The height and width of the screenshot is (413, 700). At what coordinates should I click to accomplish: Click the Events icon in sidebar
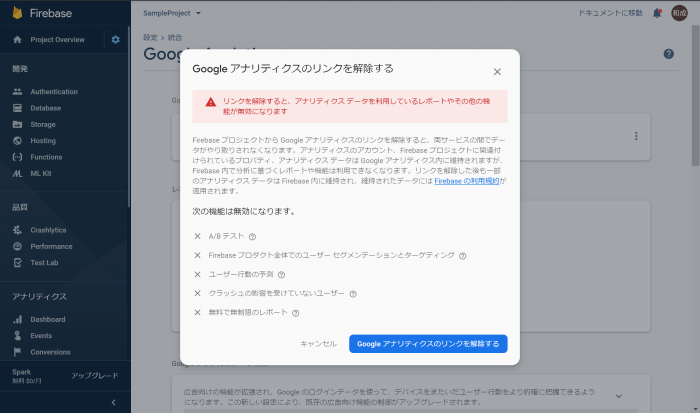pyautogui.click(x=17, y=336)
